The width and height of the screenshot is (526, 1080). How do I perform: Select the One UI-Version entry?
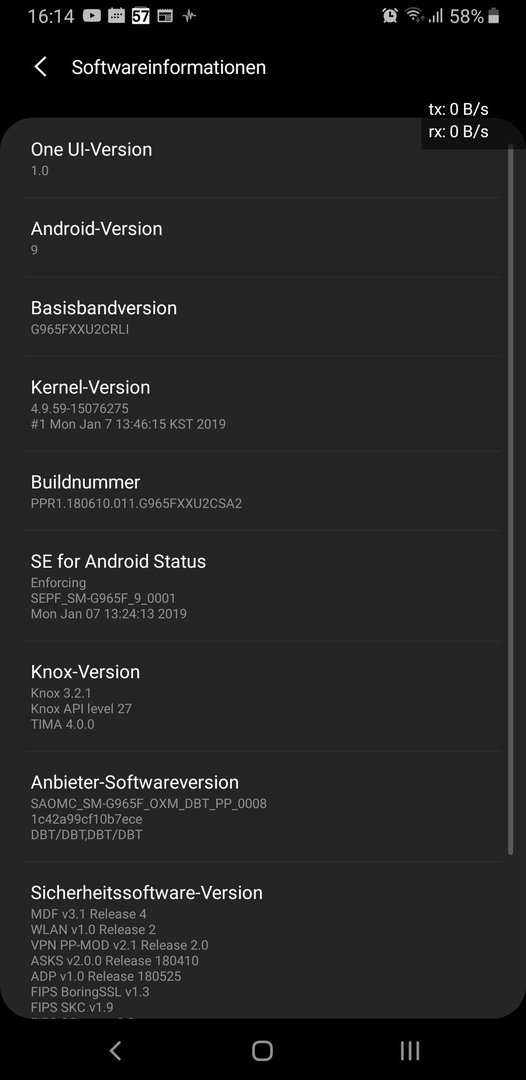[x=263, y=159]
